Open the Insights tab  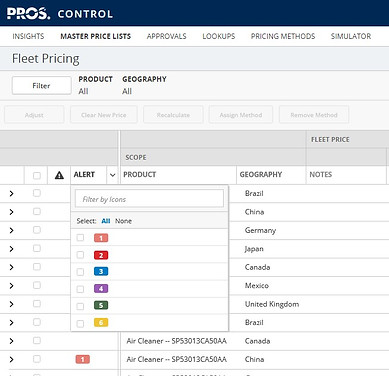(x=28, y=36)
